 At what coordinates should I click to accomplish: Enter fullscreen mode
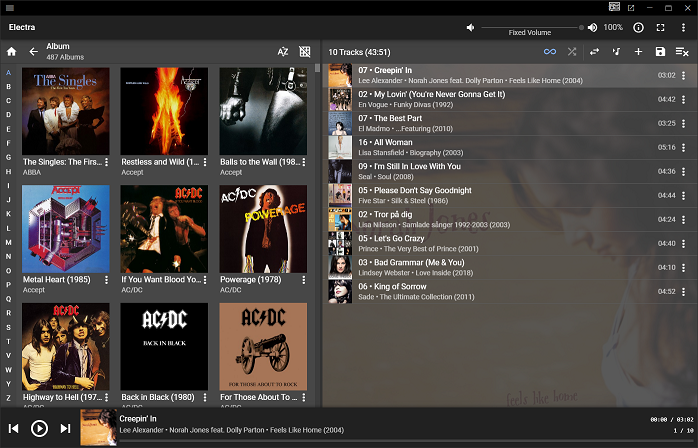click(661, 28)
